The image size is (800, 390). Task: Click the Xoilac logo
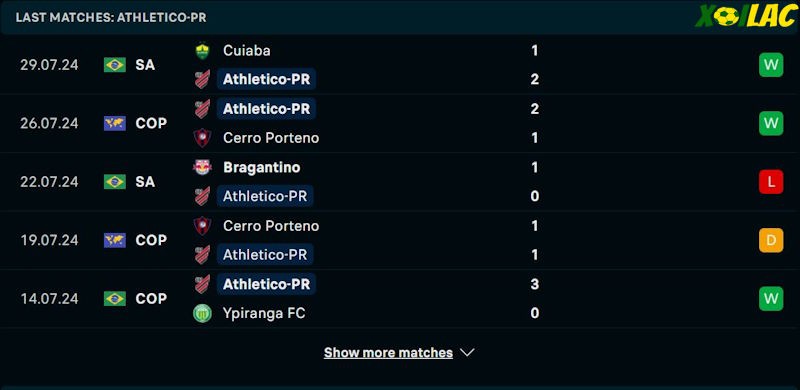click(745, 16)
